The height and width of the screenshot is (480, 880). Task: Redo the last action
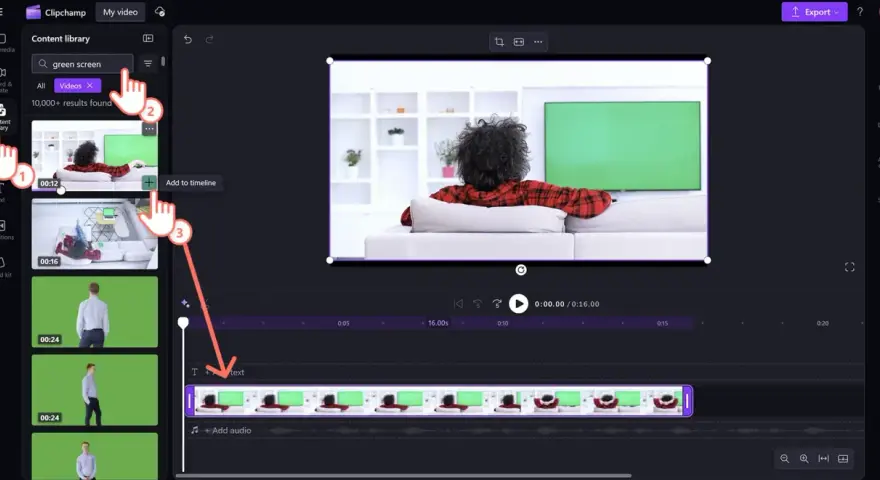coord(209,39)
